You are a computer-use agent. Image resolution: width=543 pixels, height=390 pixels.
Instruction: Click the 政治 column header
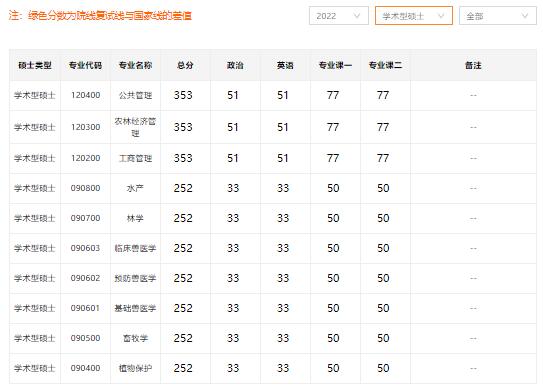(235, 65)
